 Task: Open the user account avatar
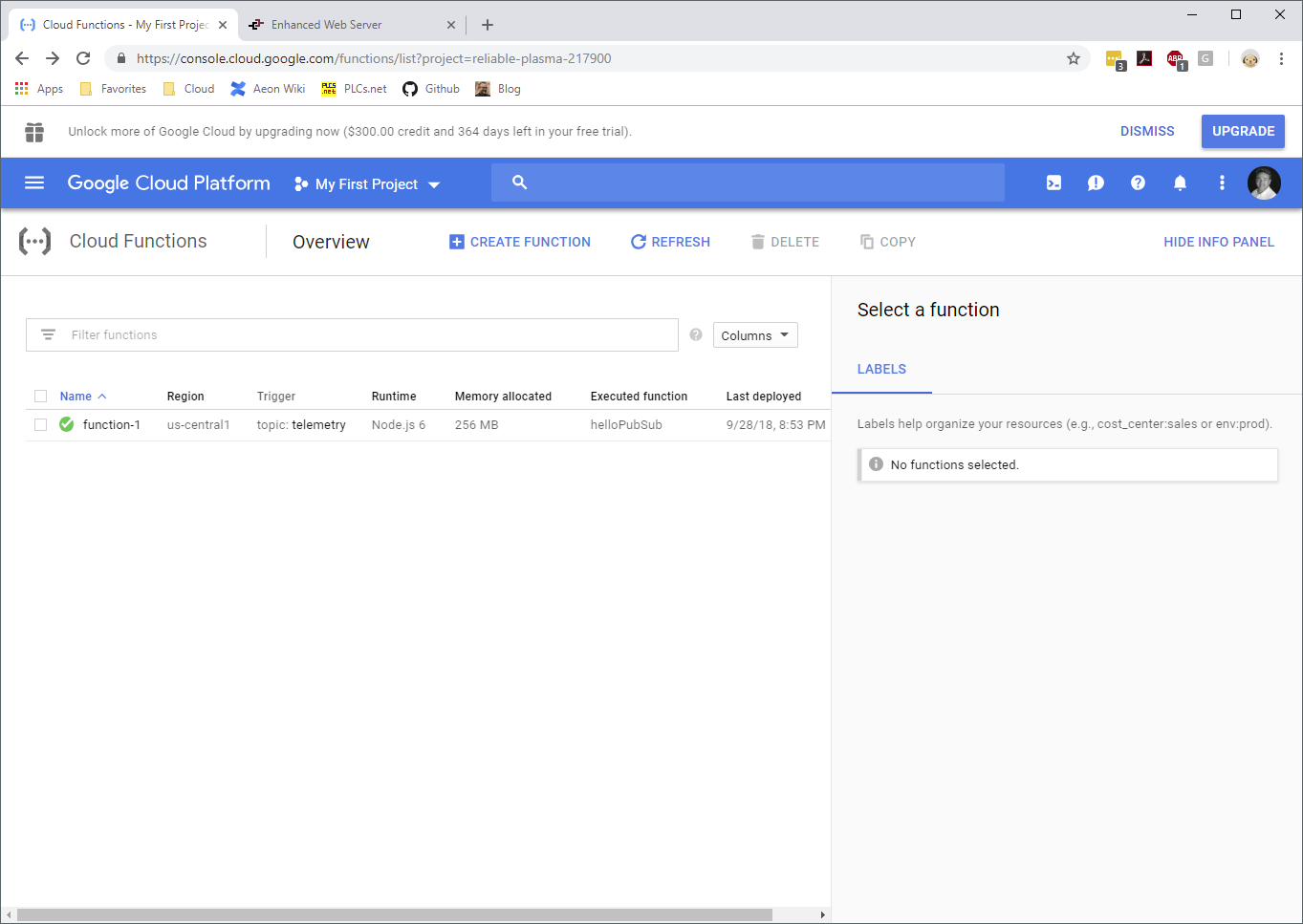1264,183
